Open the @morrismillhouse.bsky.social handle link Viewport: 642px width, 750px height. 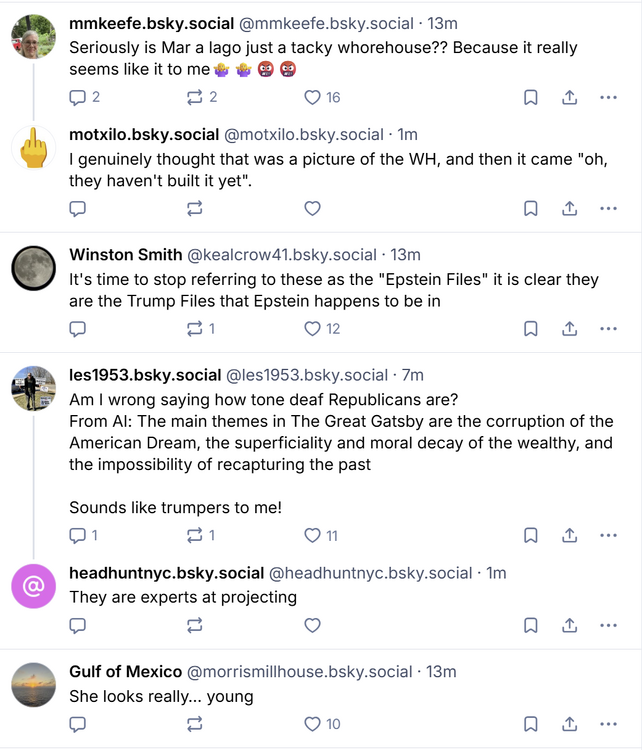point(300,671)
